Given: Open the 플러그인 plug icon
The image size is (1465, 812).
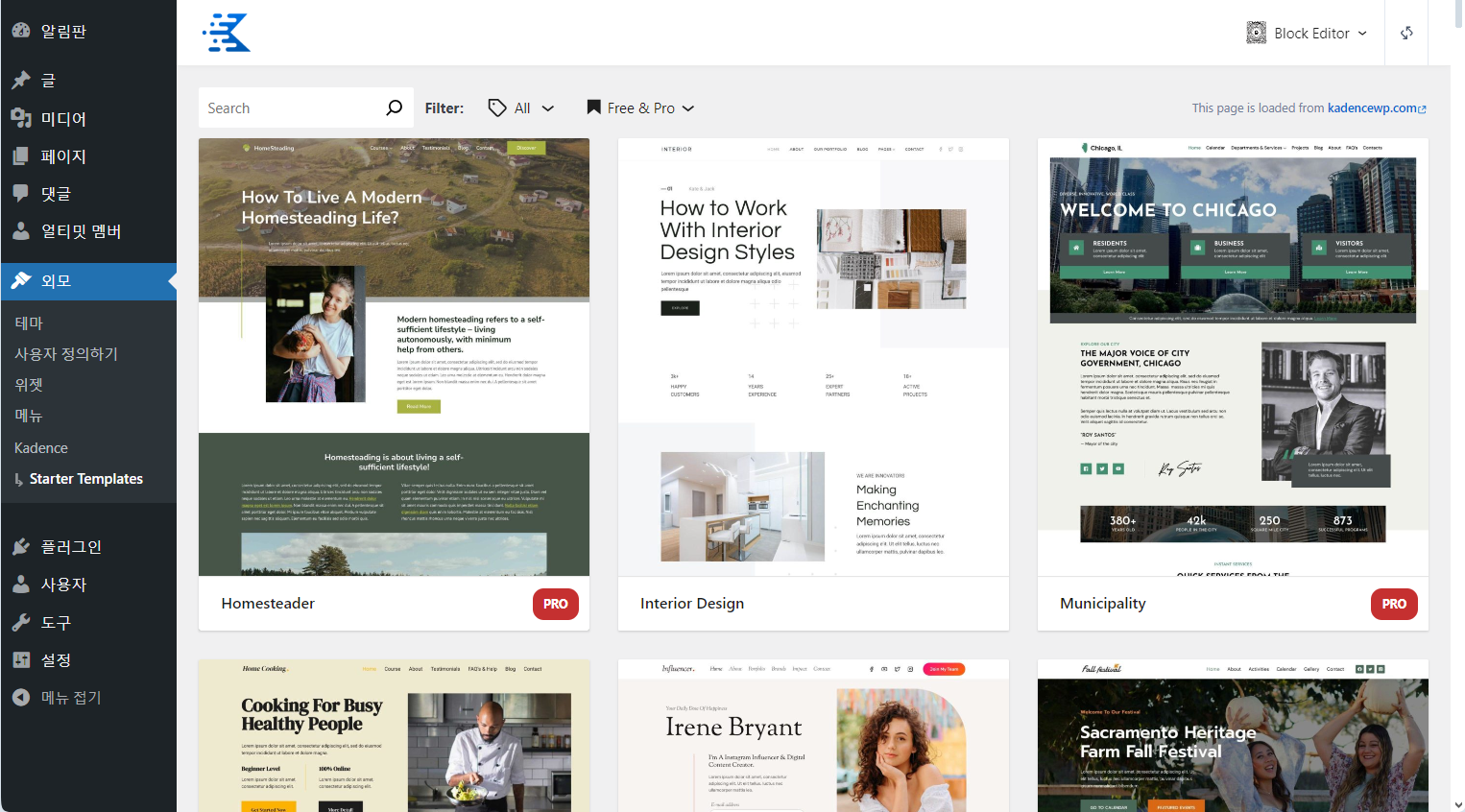Looking at the screenshot, I should [x=21, y=547].
